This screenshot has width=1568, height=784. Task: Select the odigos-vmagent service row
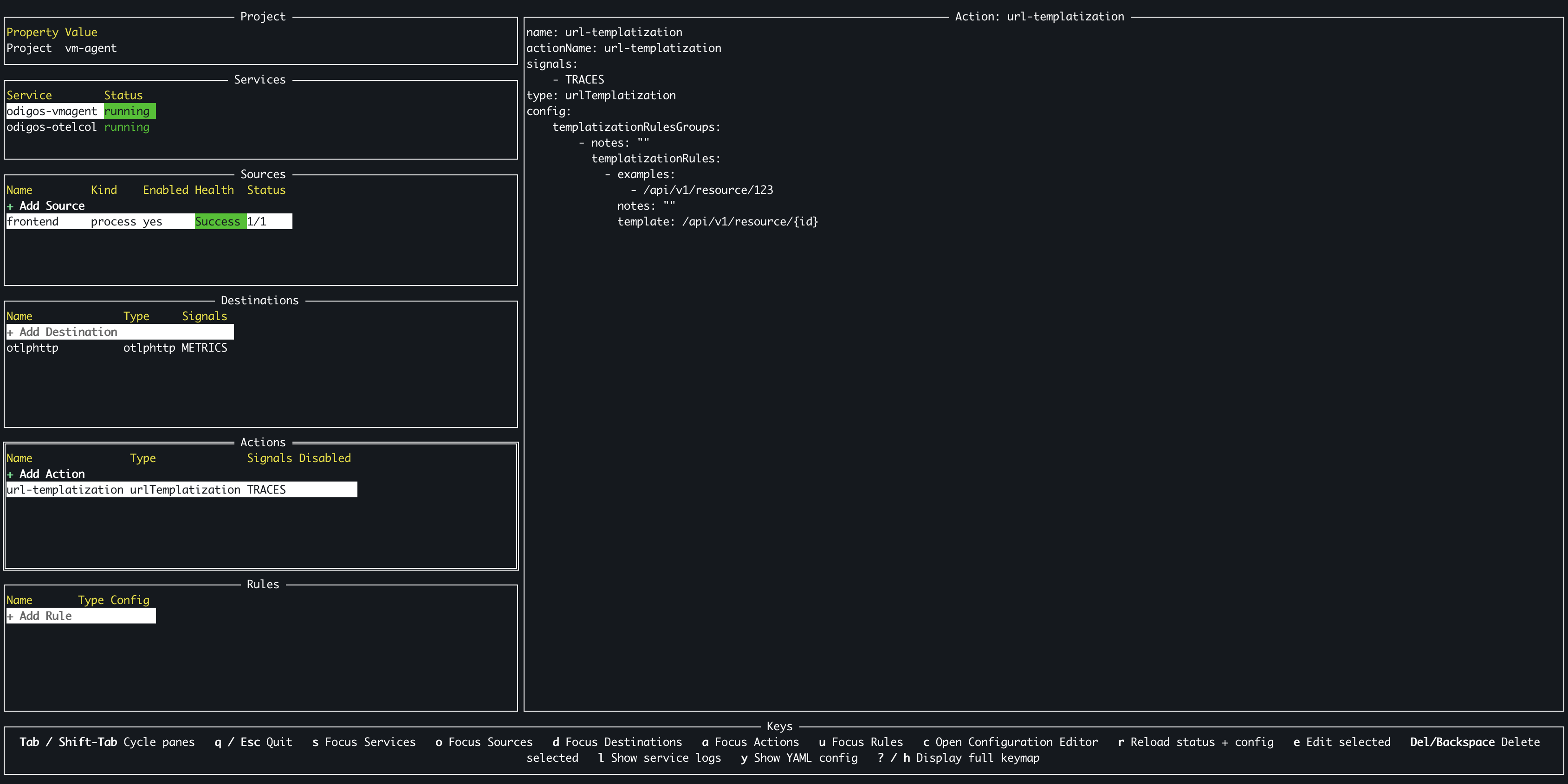[52, 111]
